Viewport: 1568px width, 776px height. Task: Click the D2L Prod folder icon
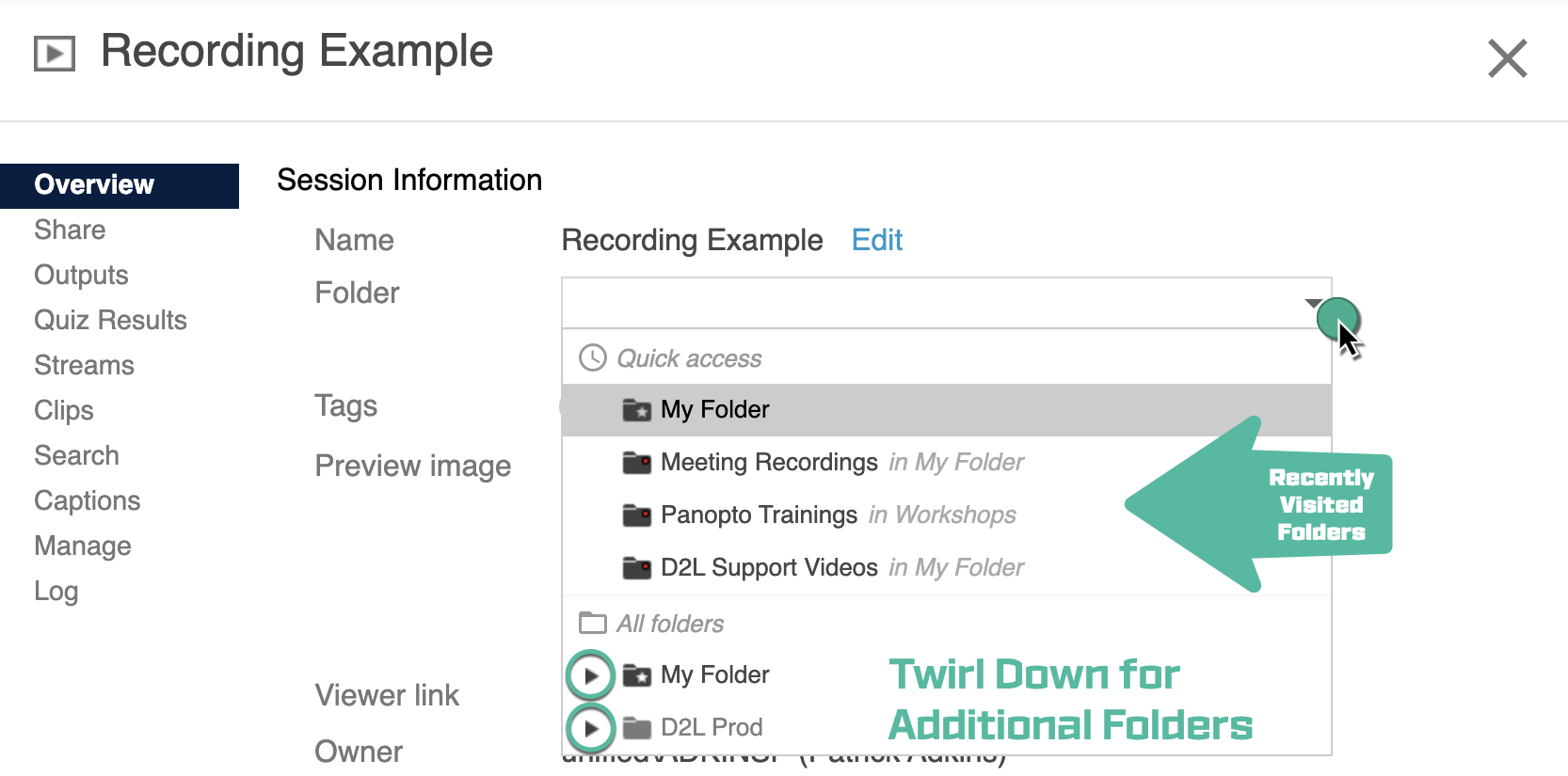pos(637,728)
